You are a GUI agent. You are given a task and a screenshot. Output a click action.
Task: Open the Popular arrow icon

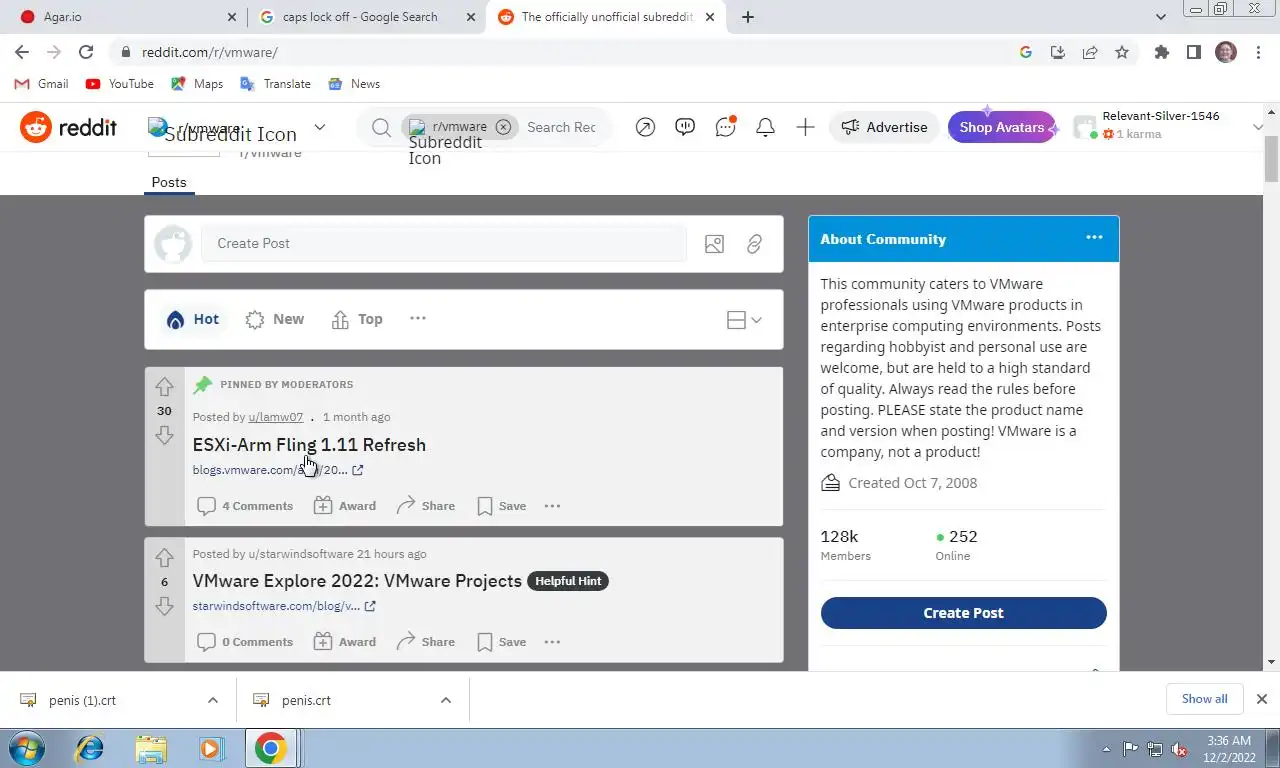tap(645, 127)
